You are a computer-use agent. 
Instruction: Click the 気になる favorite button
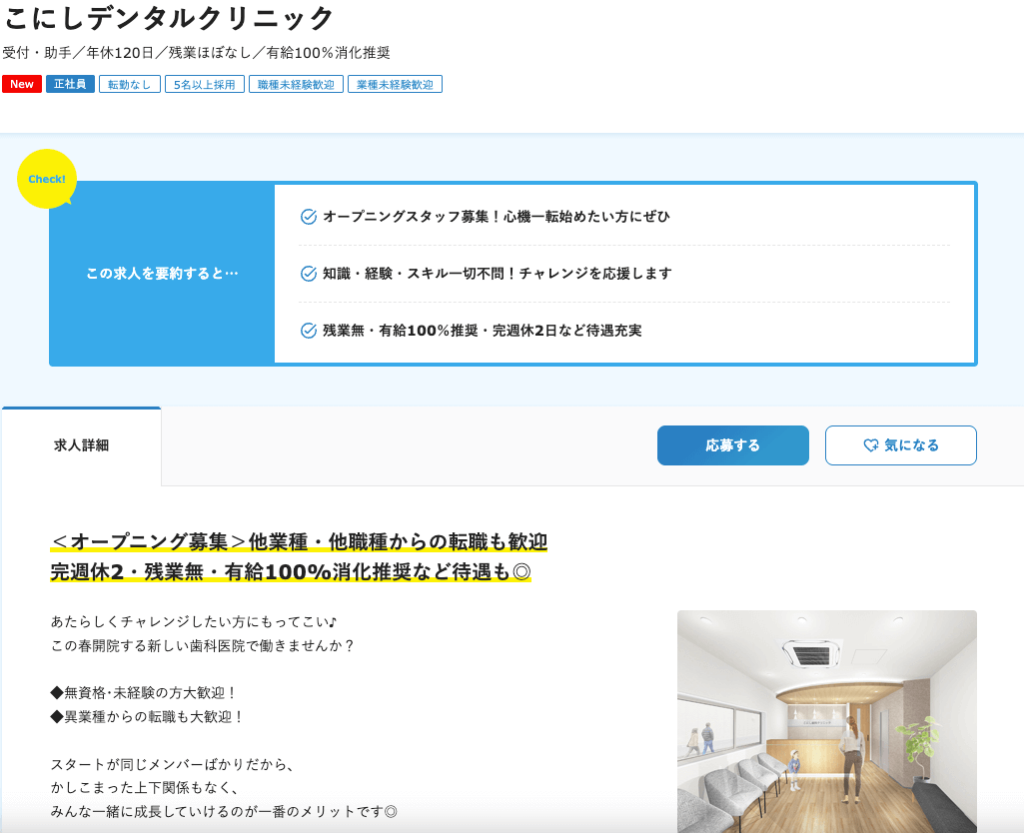[901, 445]
